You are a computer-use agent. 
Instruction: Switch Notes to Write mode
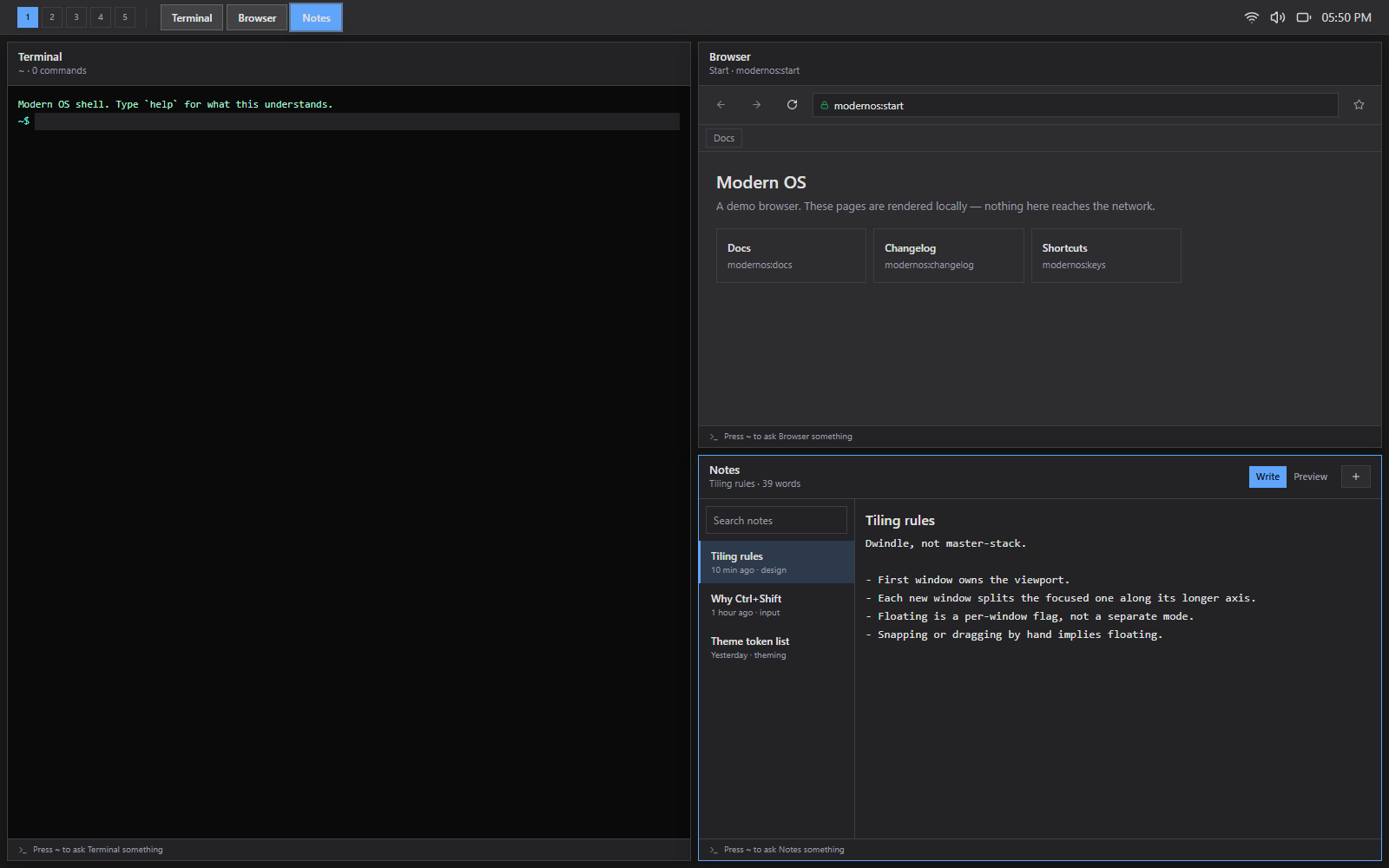point(1267,477)
